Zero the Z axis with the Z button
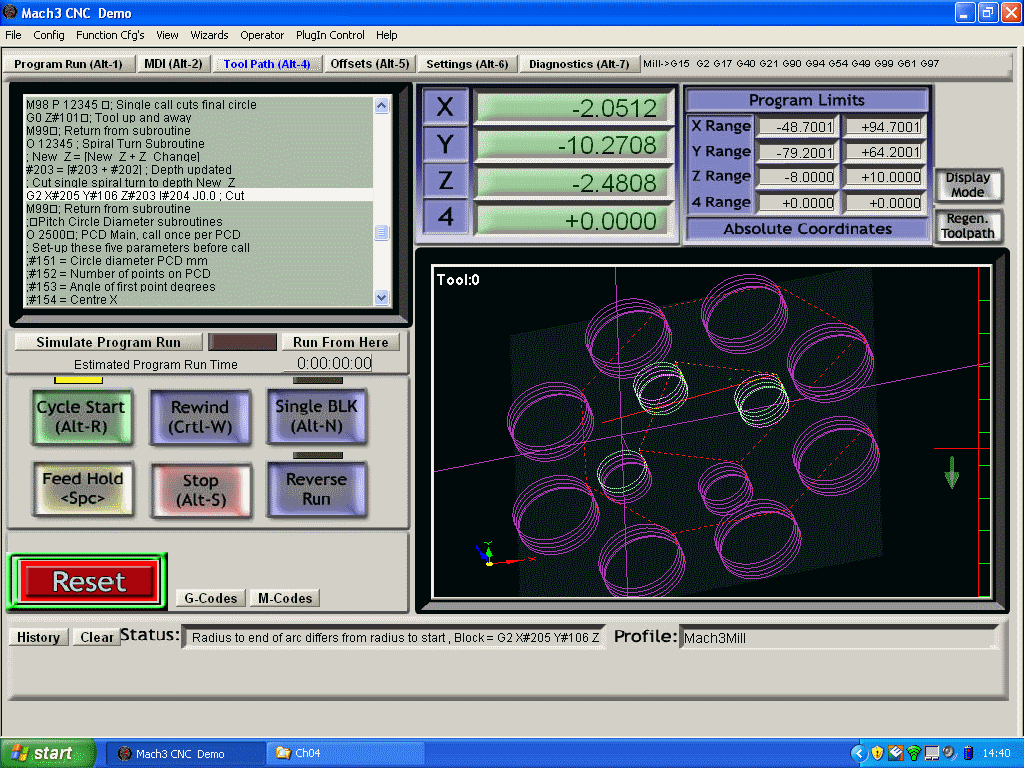This screenshot has height=768, width=1024. [445, 180]
